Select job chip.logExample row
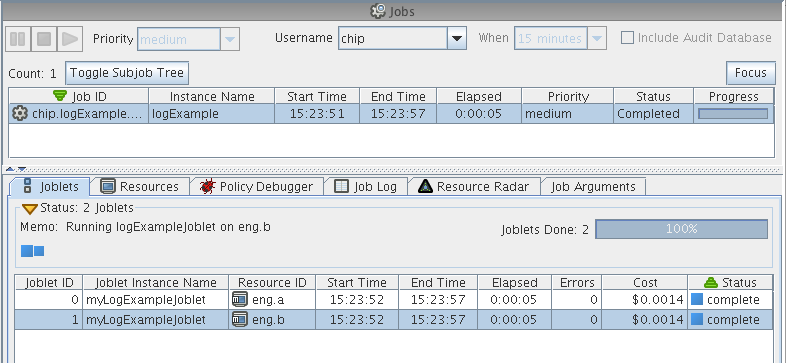 pos(391,114)
